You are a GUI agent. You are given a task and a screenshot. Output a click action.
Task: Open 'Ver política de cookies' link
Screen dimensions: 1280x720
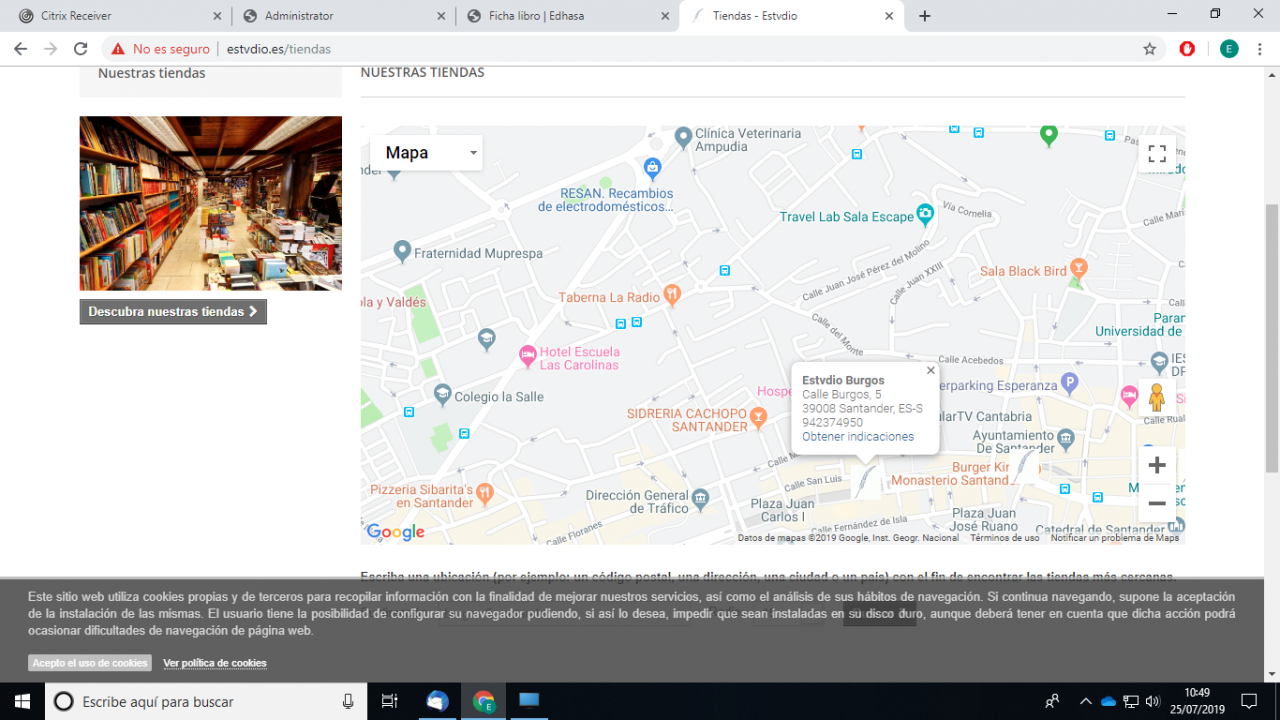[215, 663]
